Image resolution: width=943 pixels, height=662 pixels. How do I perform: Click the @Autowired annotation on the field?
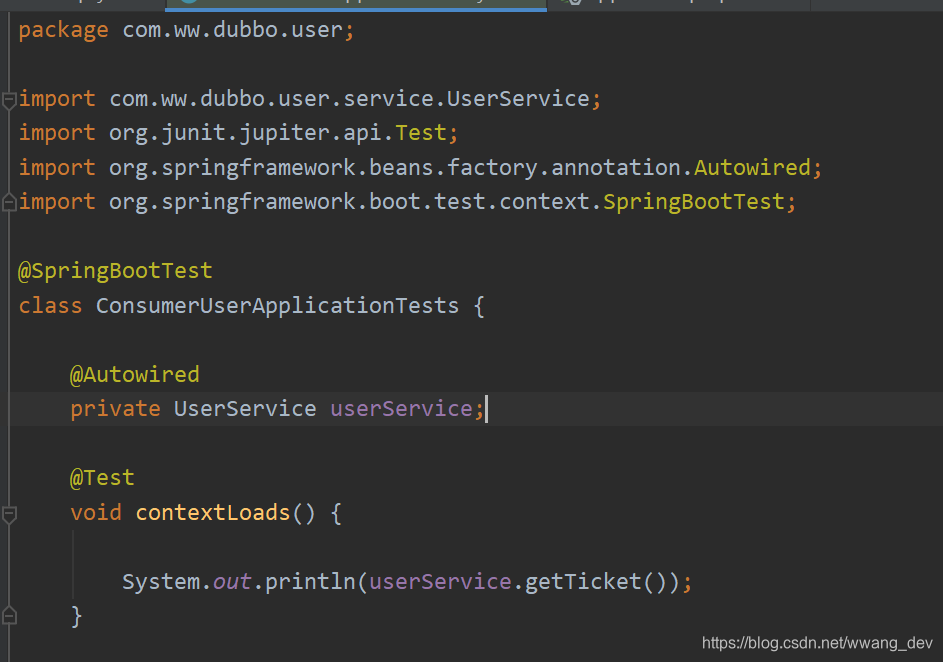(x=135, y=375)
